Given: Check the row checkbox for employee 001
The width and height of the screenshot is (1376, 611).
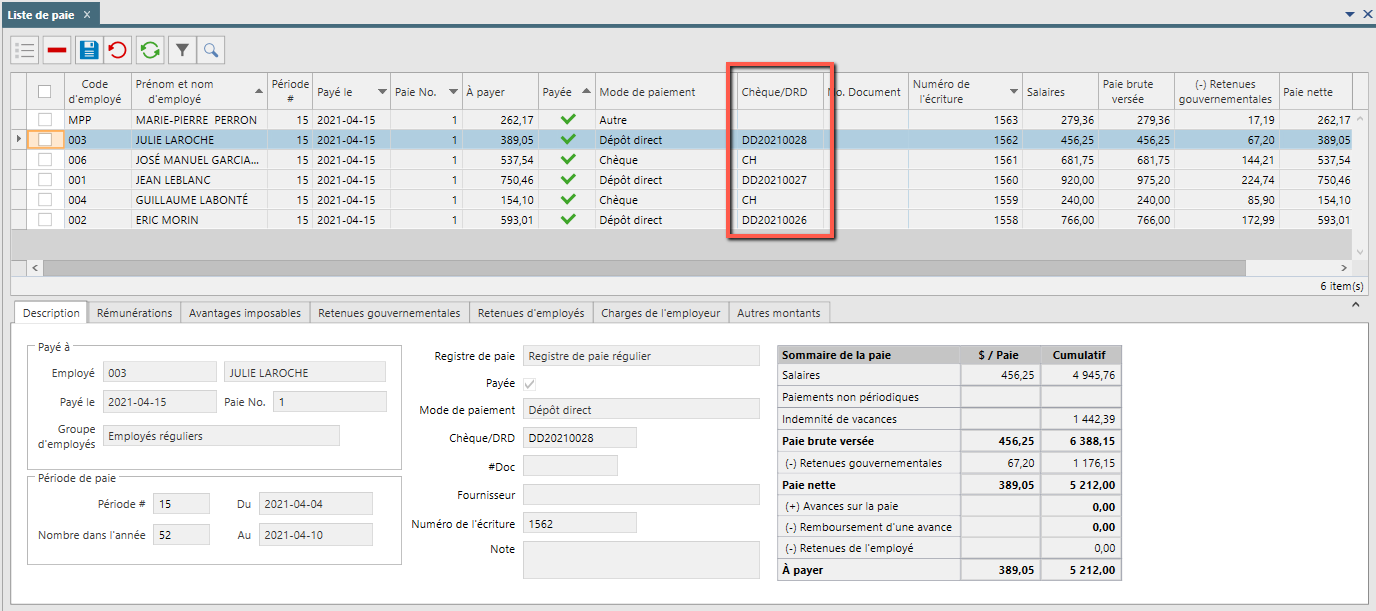Looking at the screenshot, I should [x=44, y=180].
